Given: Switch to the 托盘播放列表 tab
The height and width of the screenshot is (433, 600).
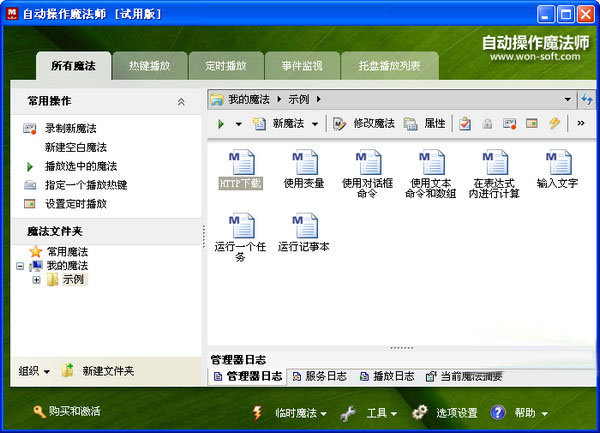Looking at the screenshot, I should [390, 66].
